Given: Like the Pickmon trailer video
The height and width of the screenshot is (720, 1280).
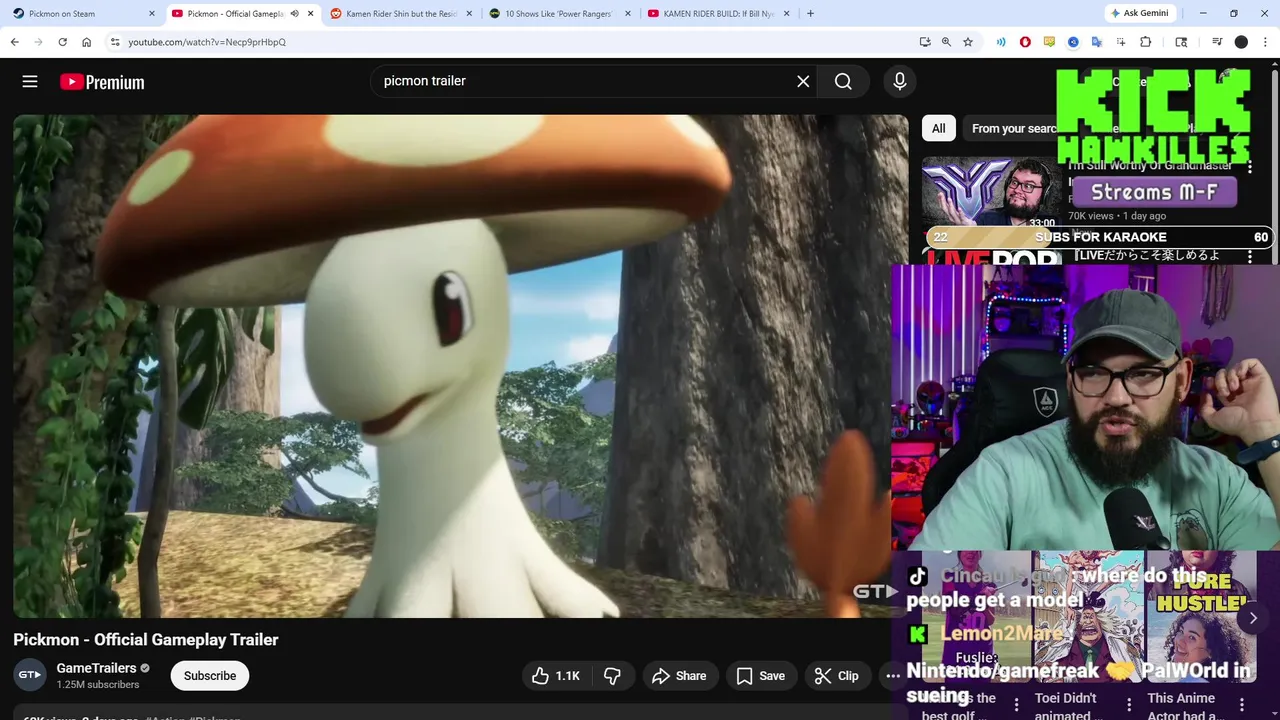Looking at the screenshot, I should pos(555,676).
